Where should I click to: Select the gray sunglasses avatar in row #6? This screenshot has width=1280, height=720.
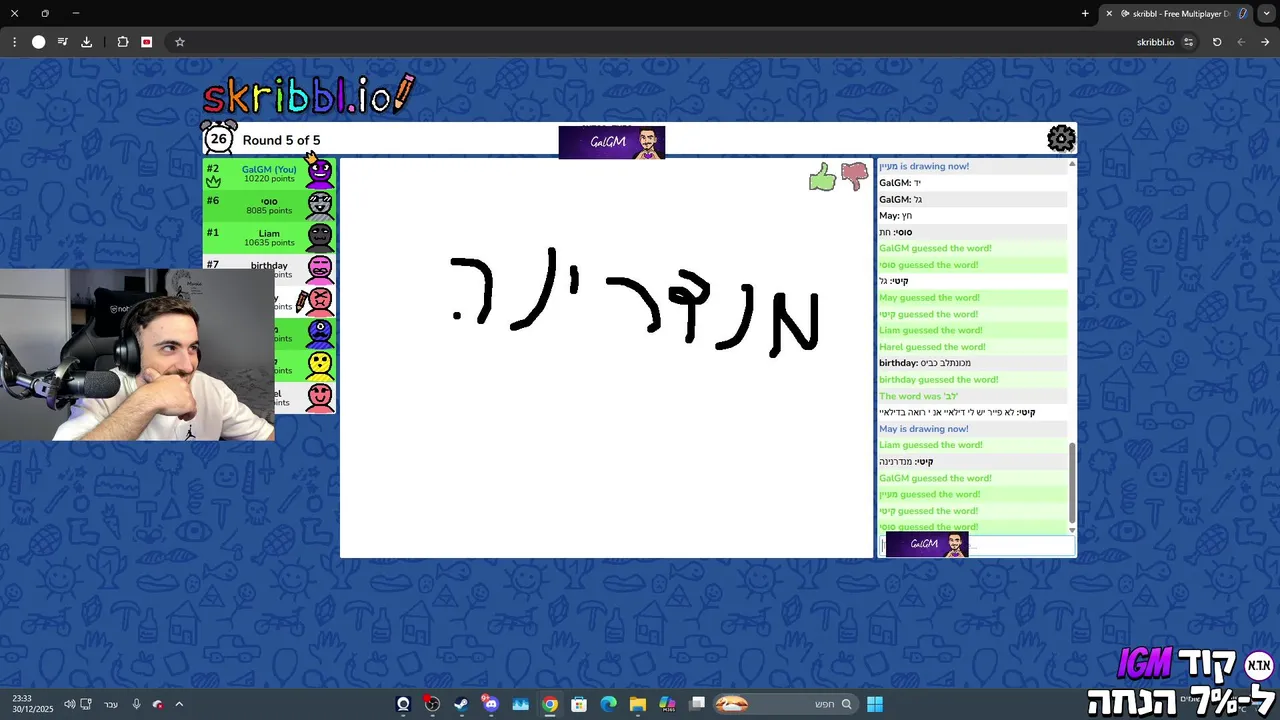tap(320, 205)
